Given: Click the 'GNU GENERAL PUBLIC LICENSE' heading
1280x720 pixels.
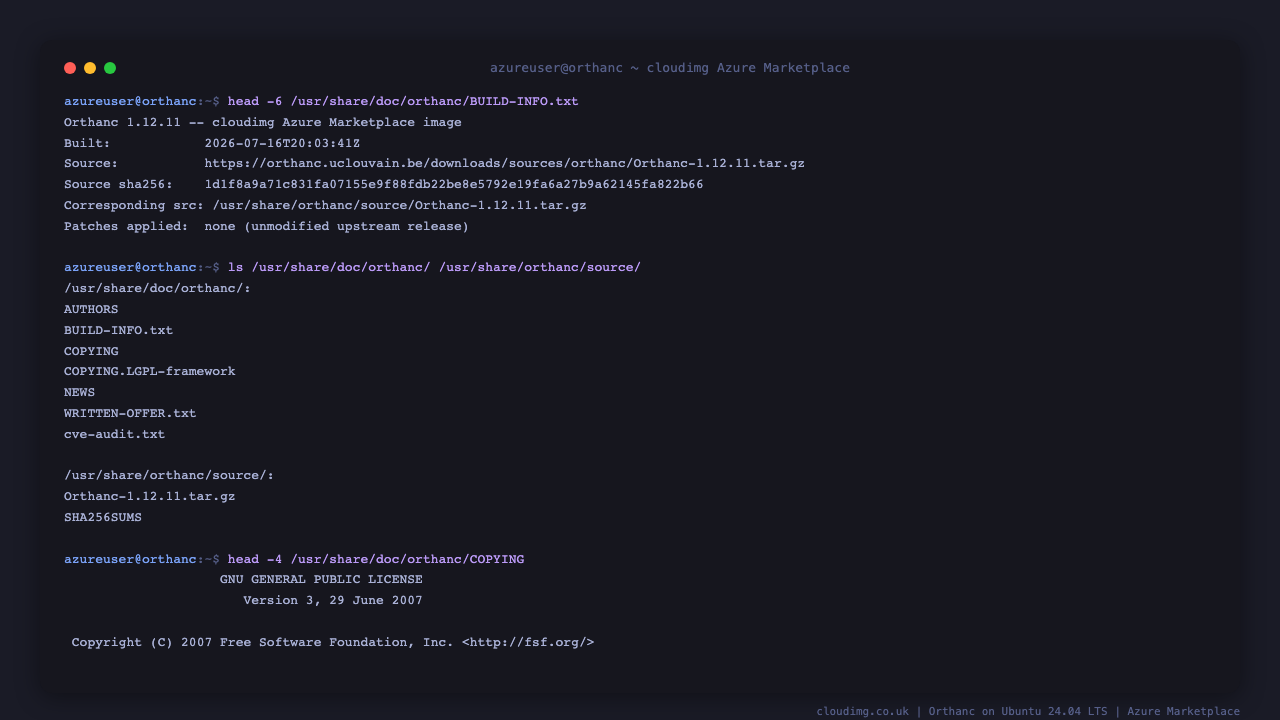Looking at the screenshot, I should click(321, 580).
